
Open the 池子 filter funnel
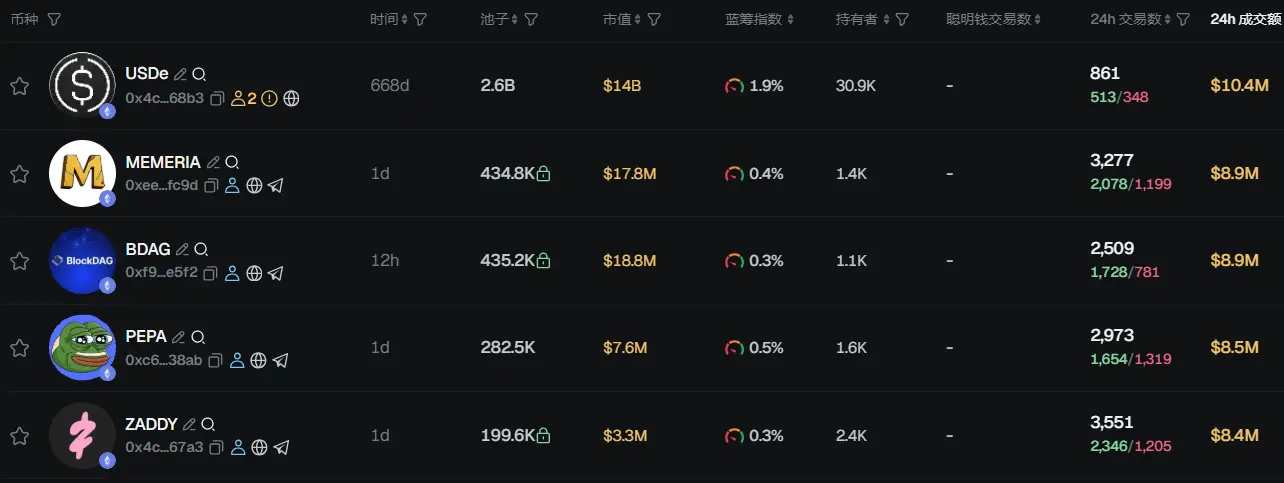(532, 20)
